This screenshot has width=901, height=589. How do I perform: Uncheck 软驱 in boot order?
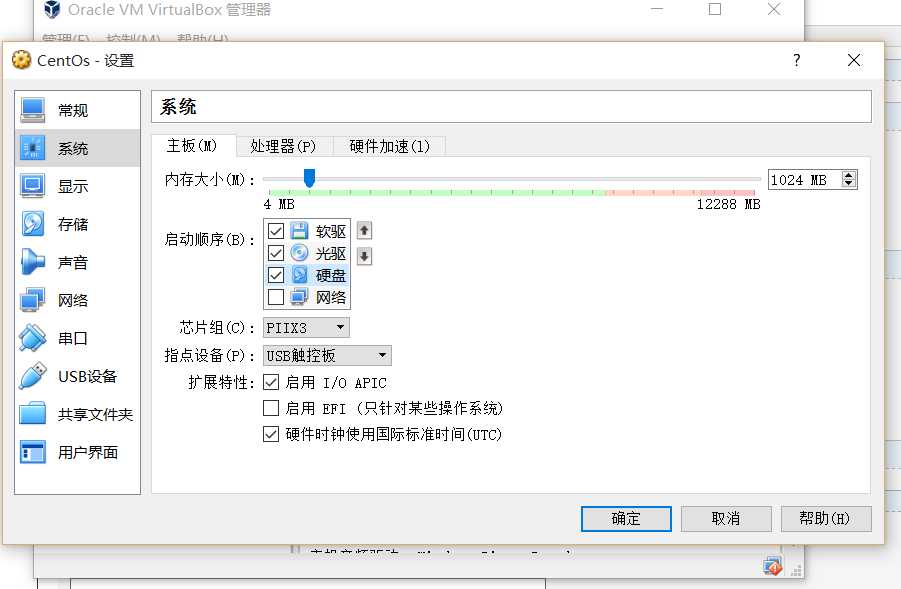[x=276, y=231]
